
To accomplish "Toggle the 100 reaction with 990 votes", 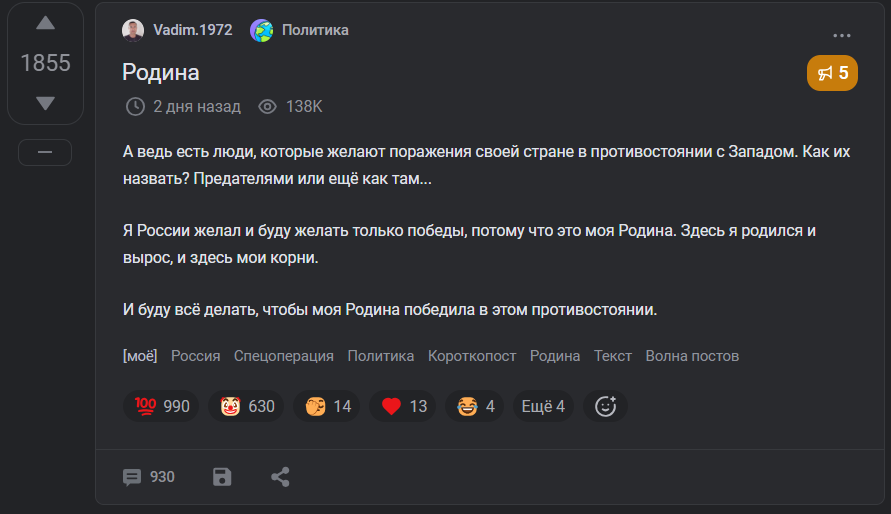I will click(x=161, y=406).
